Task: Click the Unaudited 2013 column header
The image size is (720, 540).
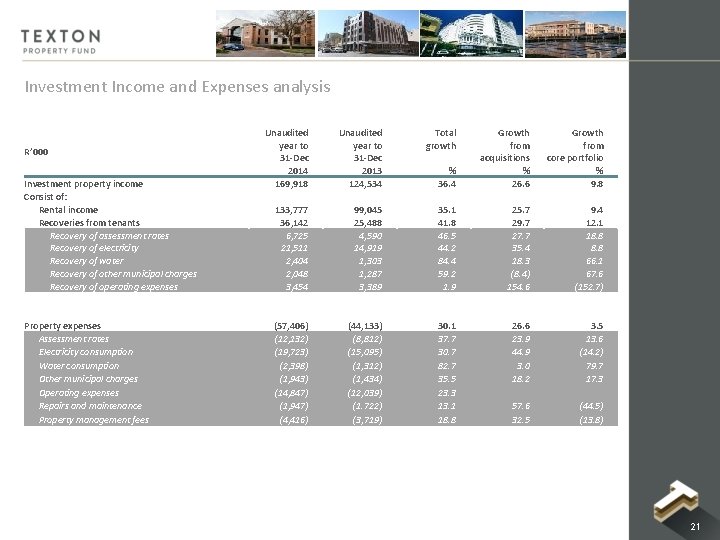Action: (x=361, y=152)
